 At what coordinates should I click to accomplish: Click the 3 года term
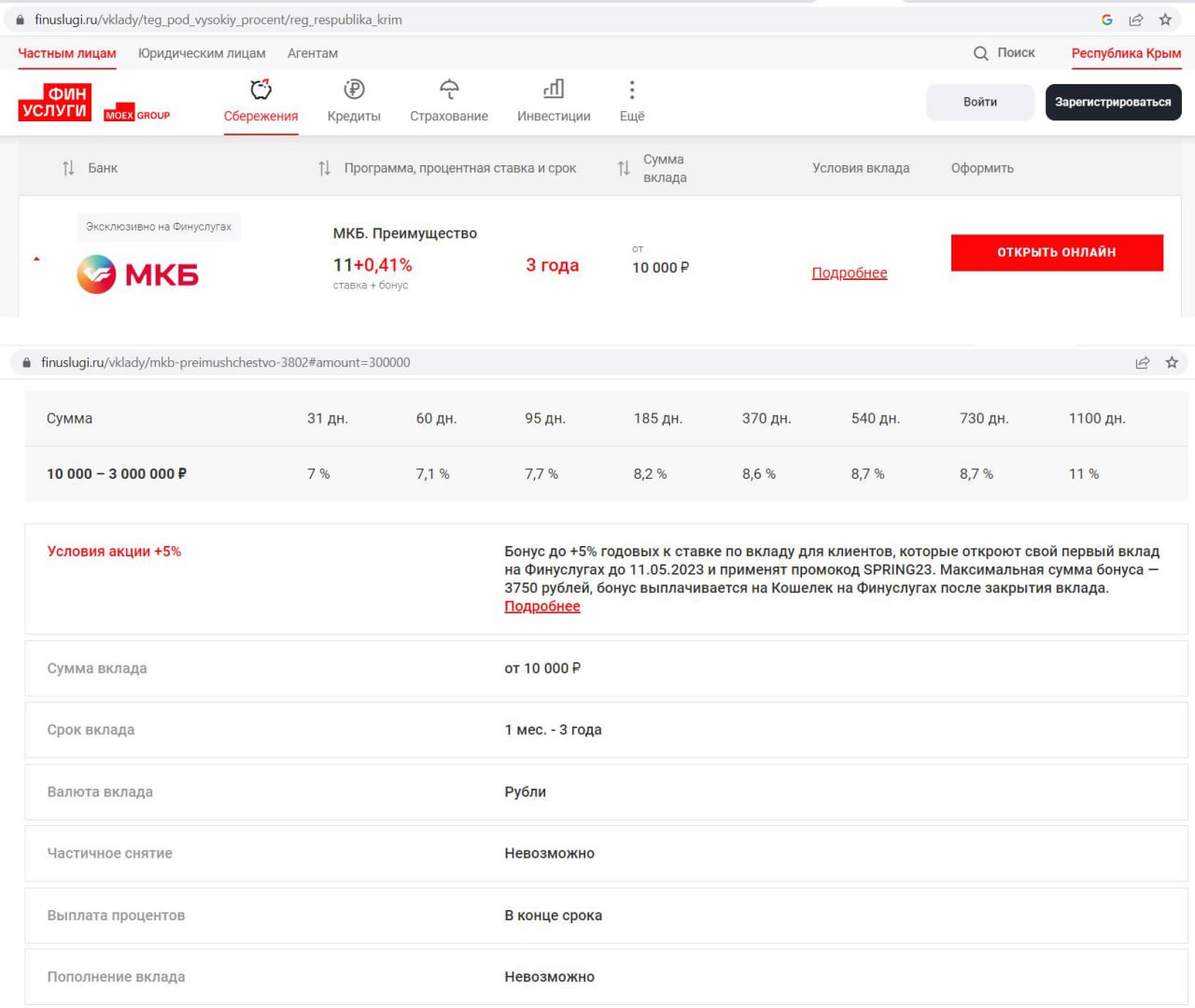(553, 265)
